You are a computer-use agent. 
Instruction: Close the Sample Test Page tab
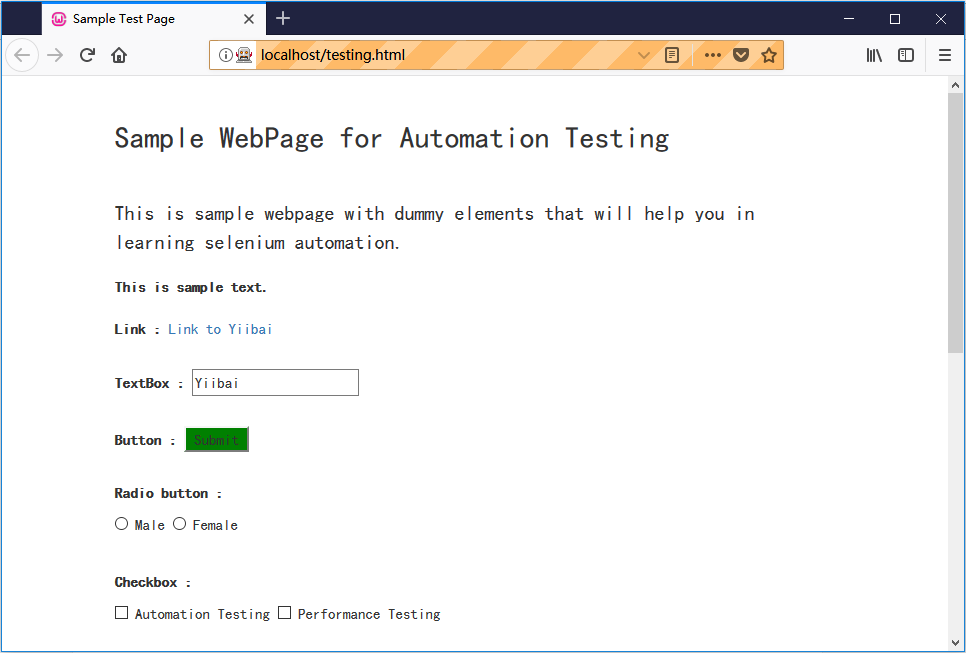coord(249,19)
